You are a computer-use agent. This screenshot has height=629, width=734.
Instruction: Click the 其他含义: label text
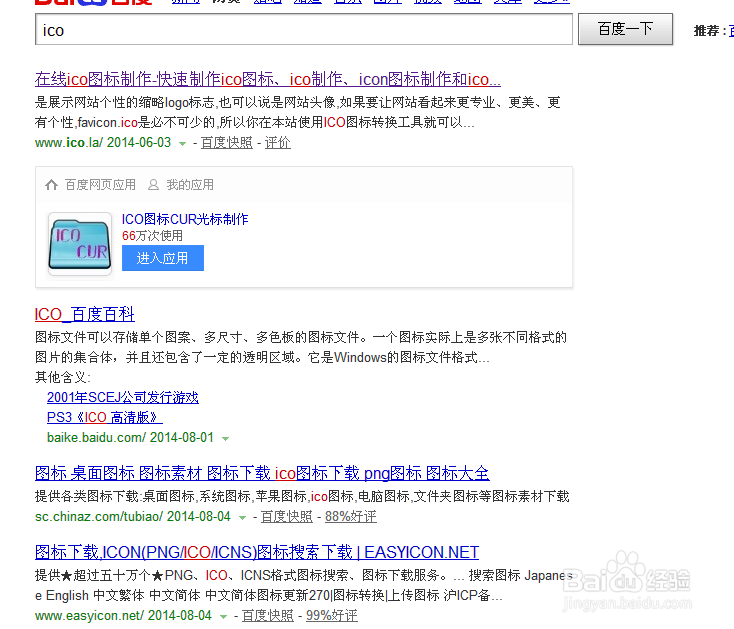[63, 377]
